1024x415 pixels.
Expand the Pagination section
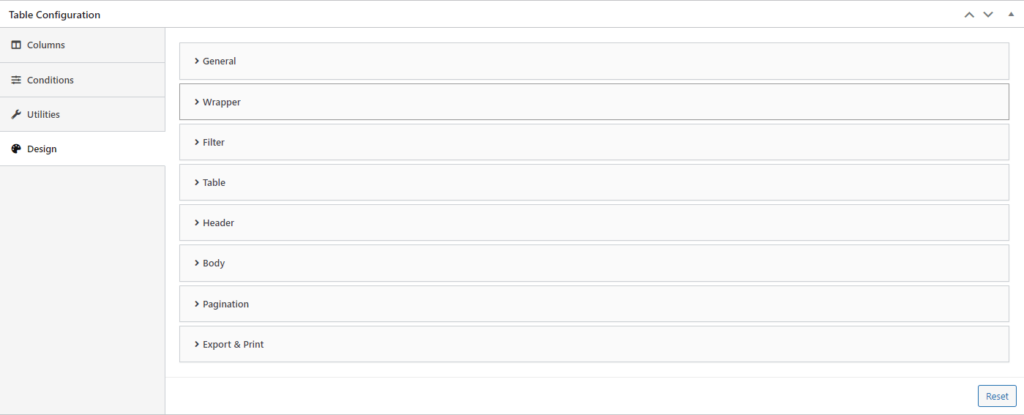[225, 304]
